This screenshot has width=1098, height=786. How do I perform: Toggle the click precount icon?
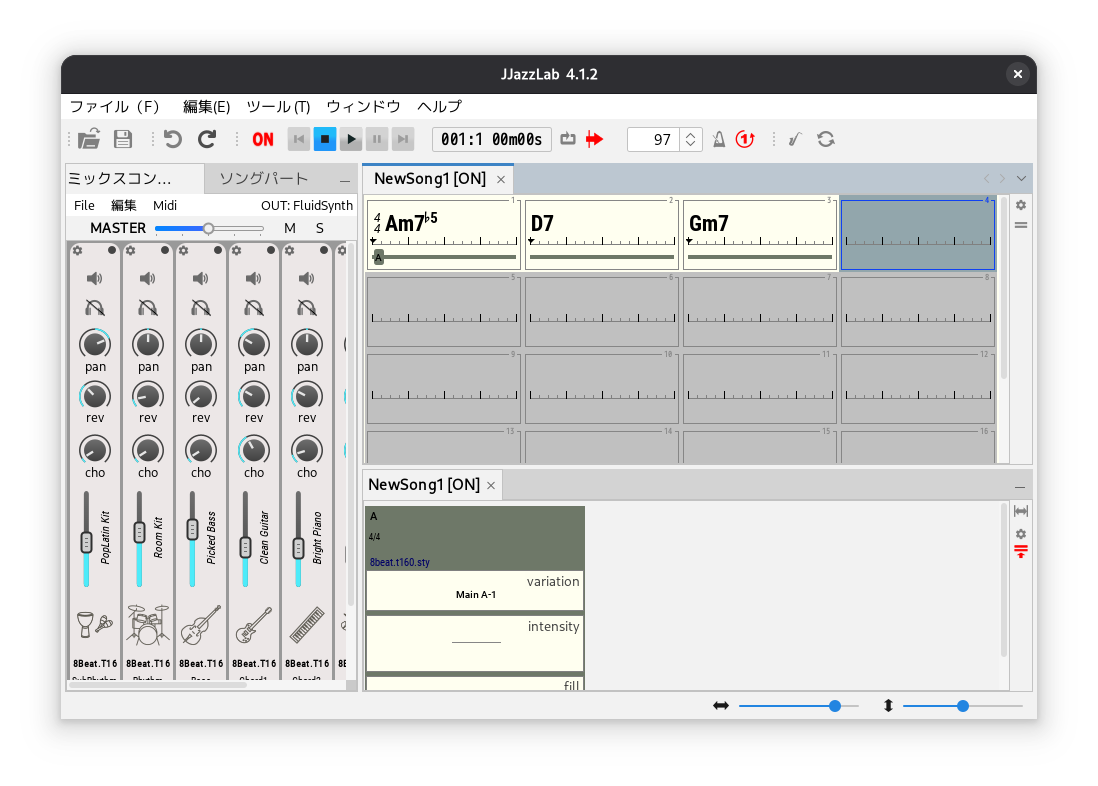pyautogui.click(x=745, y=139)
